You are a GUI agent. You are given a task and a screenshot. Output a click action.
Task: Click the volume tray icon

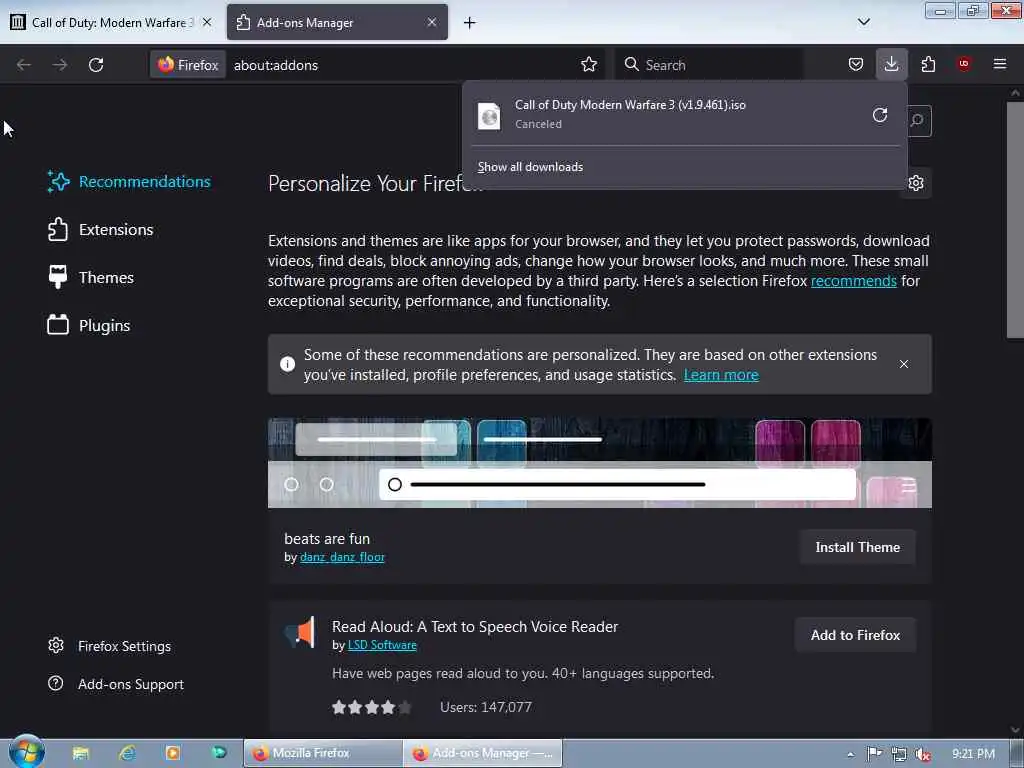923,754
